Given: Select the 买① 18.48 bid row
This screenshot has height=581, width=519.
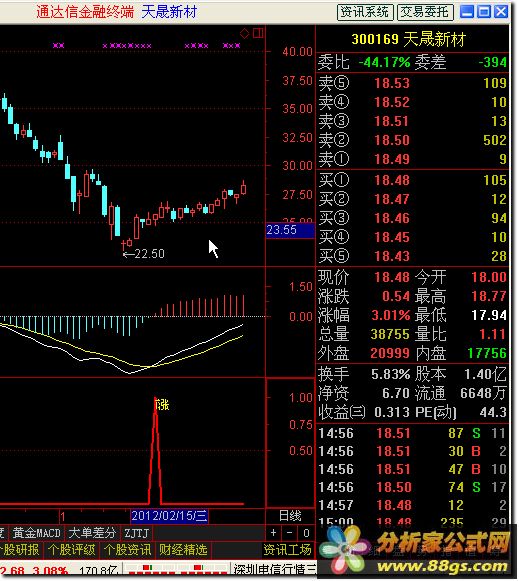Looking at the screenshot, I should [x=412, y=180].
